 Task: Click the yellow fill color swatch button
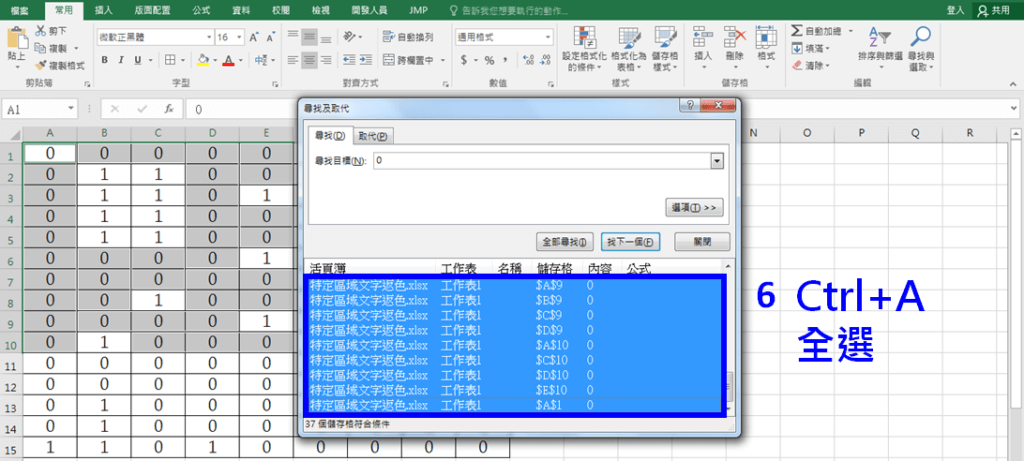(x=202, y=60)
